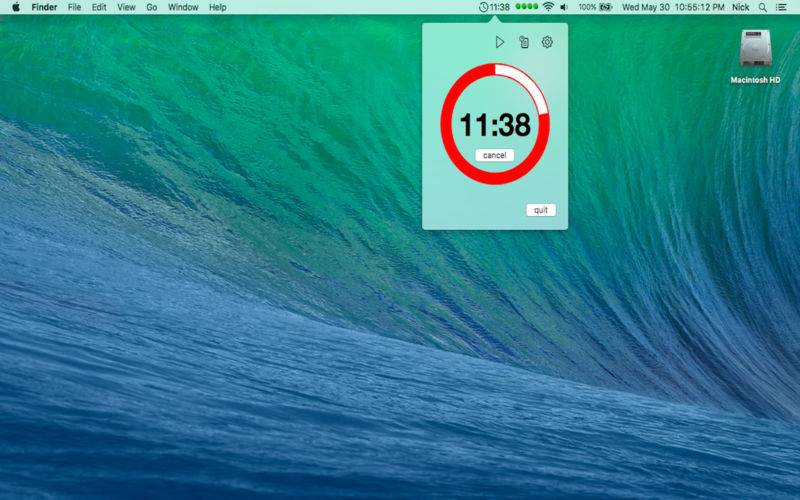Open the Nick user menu
Image resolution: width=800 pixels, height=500 pixels.
[740, 7]
